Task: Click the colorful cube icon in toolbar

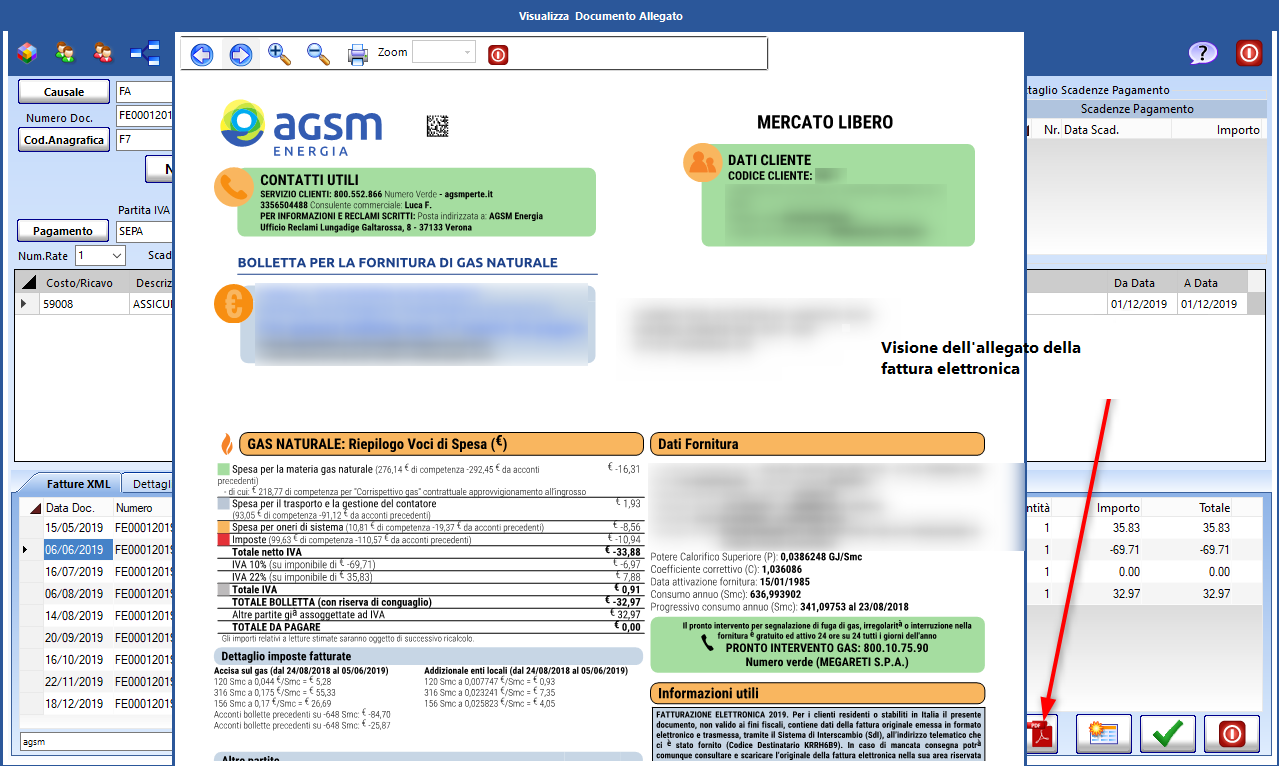Action: [x=27, y=52]
